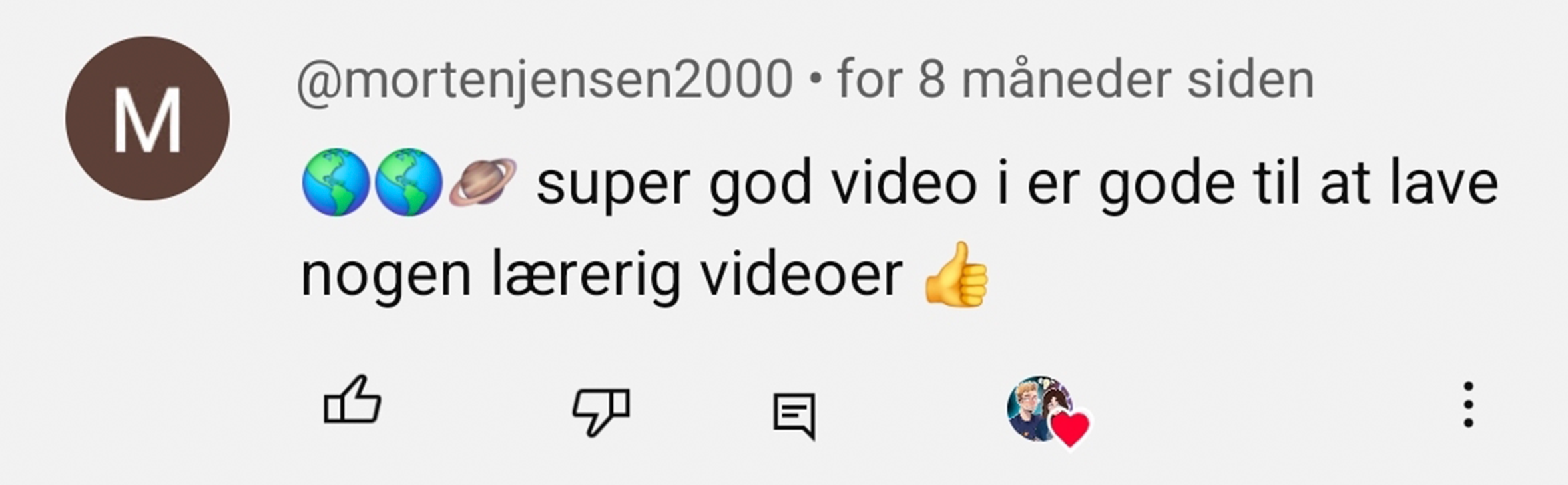Click the "for 8 måneder siden" timestamp
Viewport: 1568px width, 485px height.
tap(1075, 79)
